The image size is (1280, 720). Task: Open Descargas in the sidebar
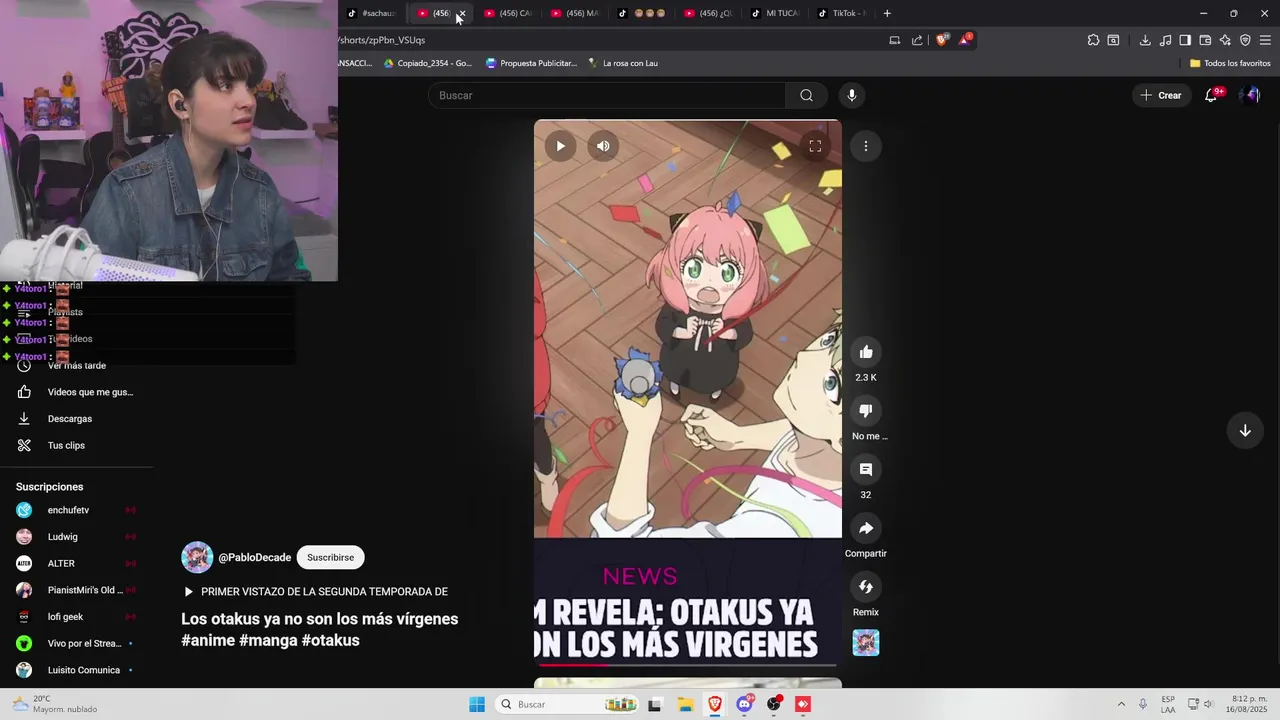[76, 419]
